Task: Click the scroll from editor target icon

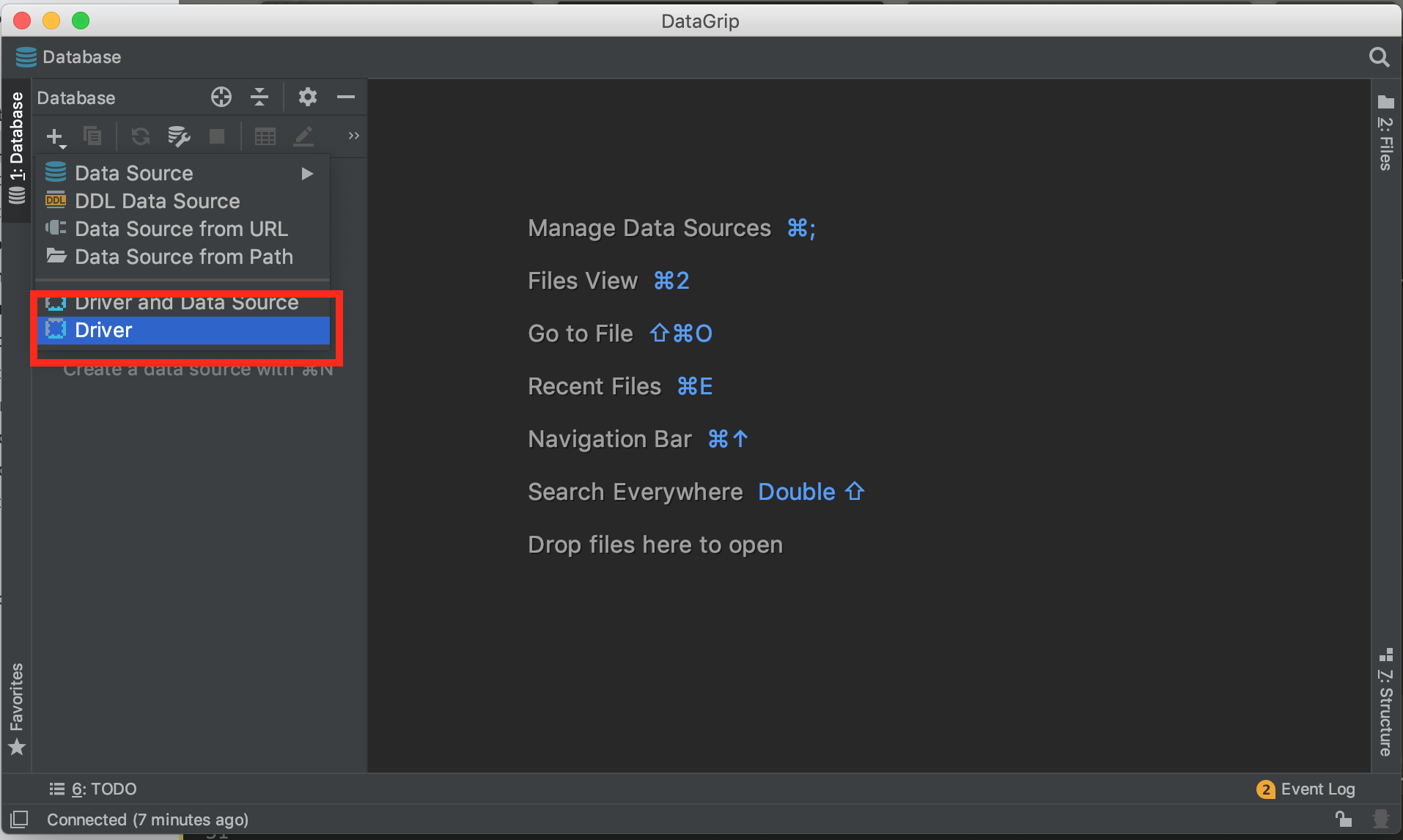Action: [221, 97]
